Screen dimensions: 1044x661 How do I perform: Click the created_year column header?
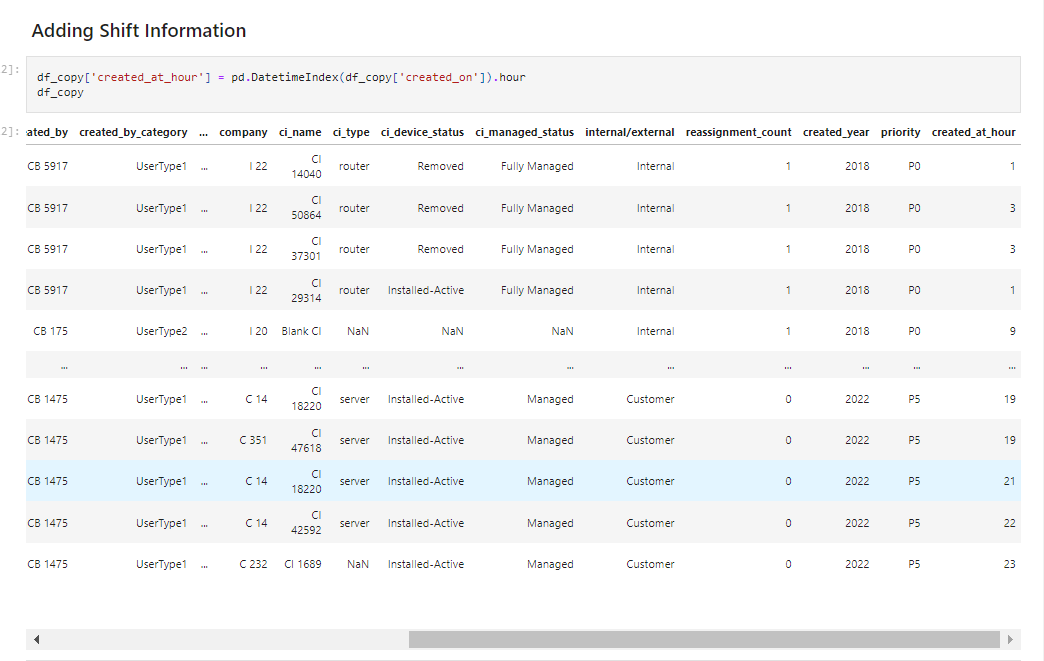(836, 131)
